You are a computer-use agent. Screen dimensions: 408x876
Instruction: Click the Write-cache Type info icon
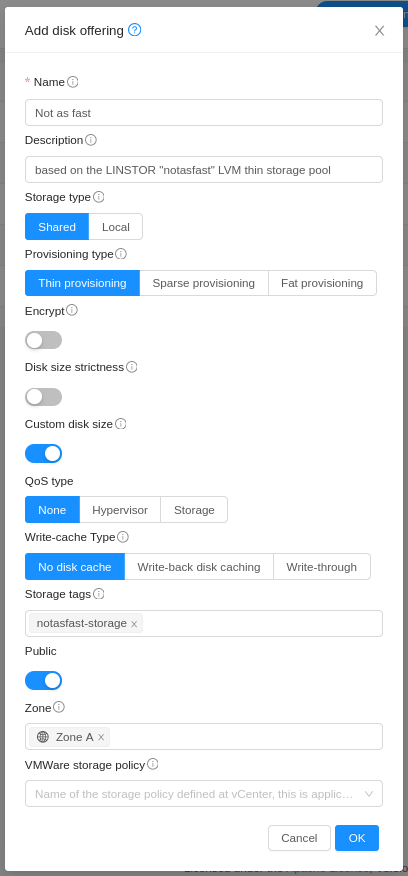click(123, 537)
